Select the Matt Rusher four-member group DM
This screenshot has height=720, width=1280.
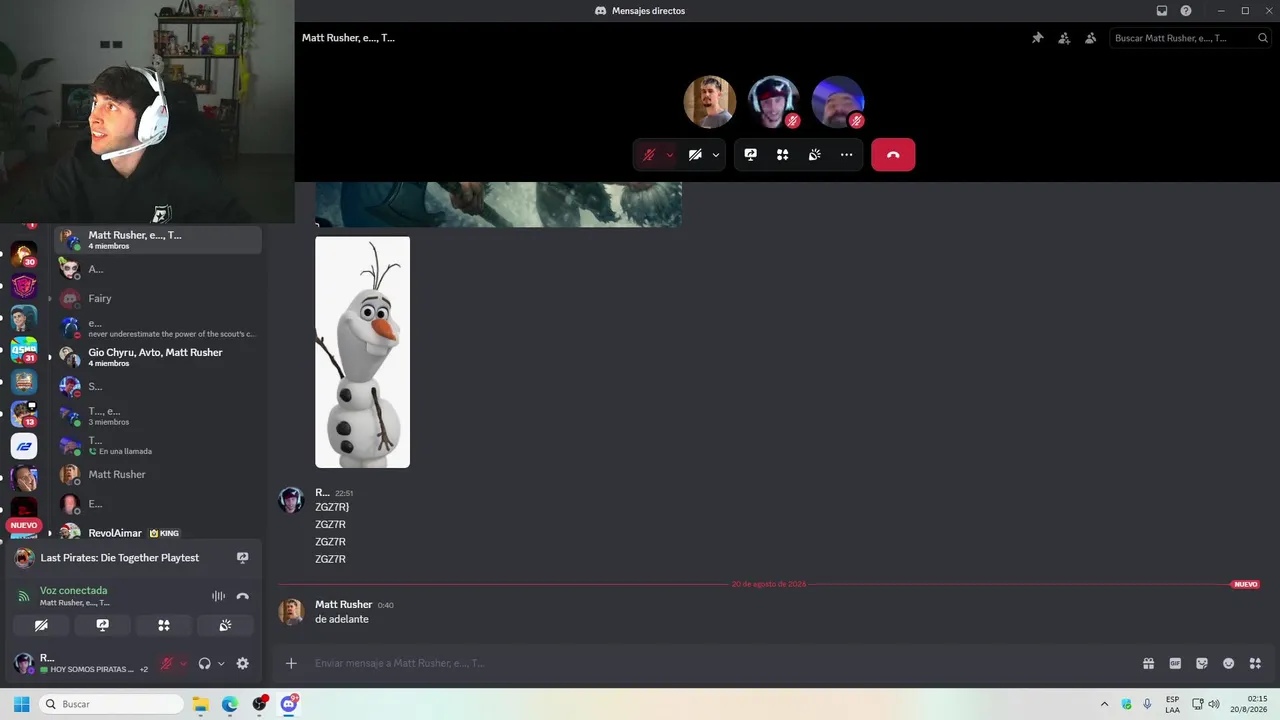click(x=158, y=240)
